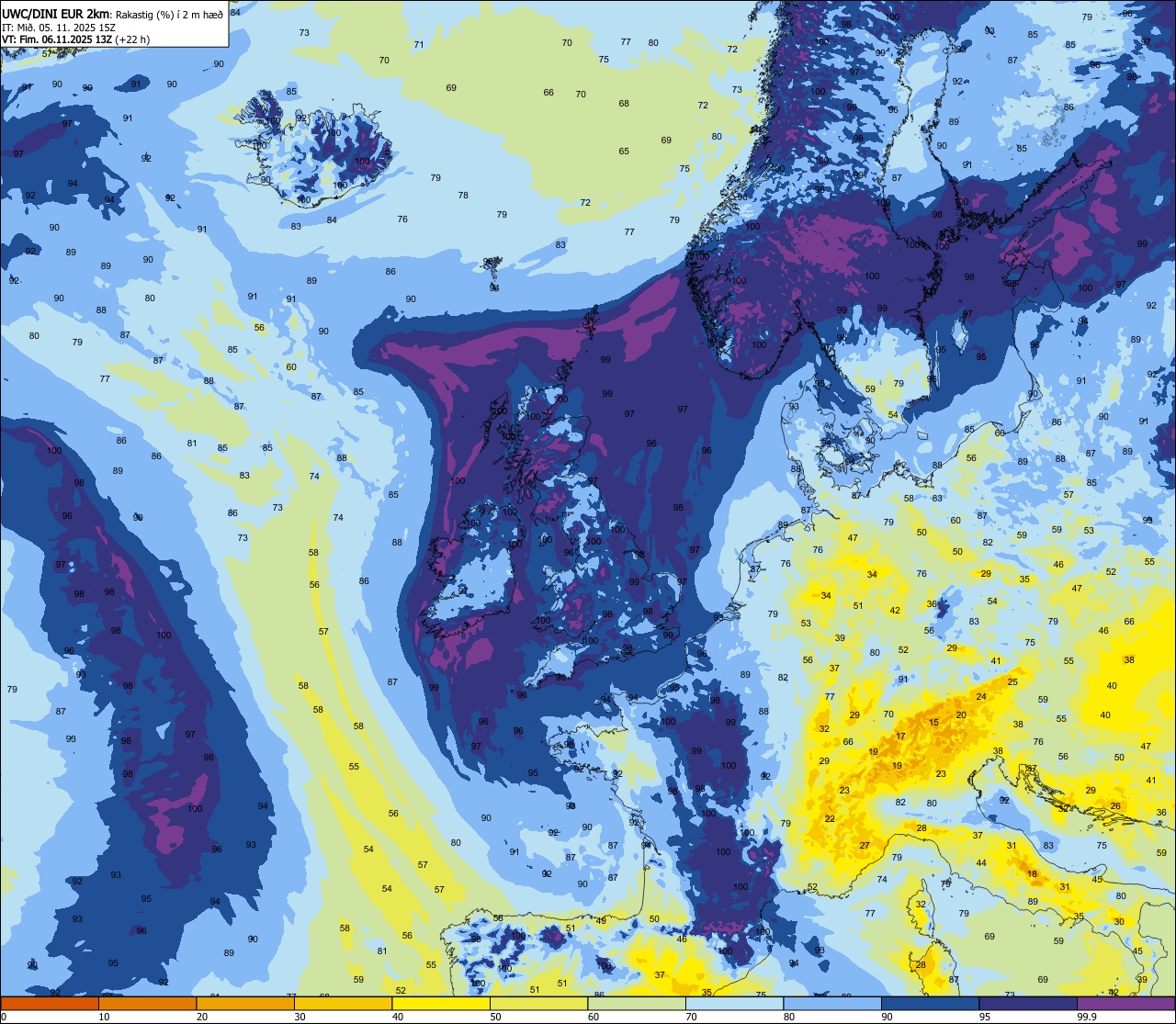Click the "68" value in the Norwegian Sea
This screenshot has width=1176, height=1024.
[624, 103]
